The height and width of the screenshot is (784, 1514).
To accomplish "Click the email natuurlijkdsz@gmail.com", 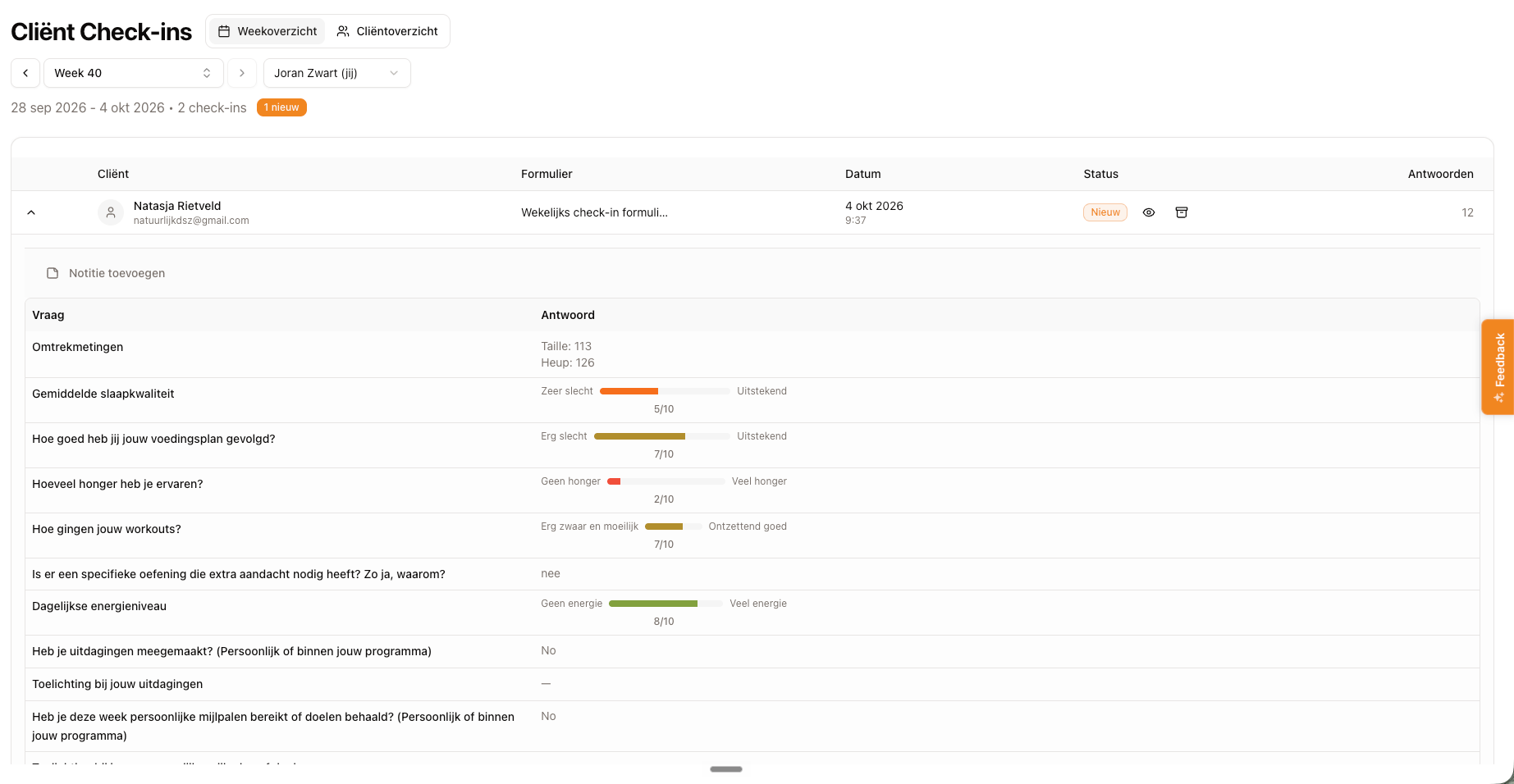I will pyautogui.click(x=191, y=221).
